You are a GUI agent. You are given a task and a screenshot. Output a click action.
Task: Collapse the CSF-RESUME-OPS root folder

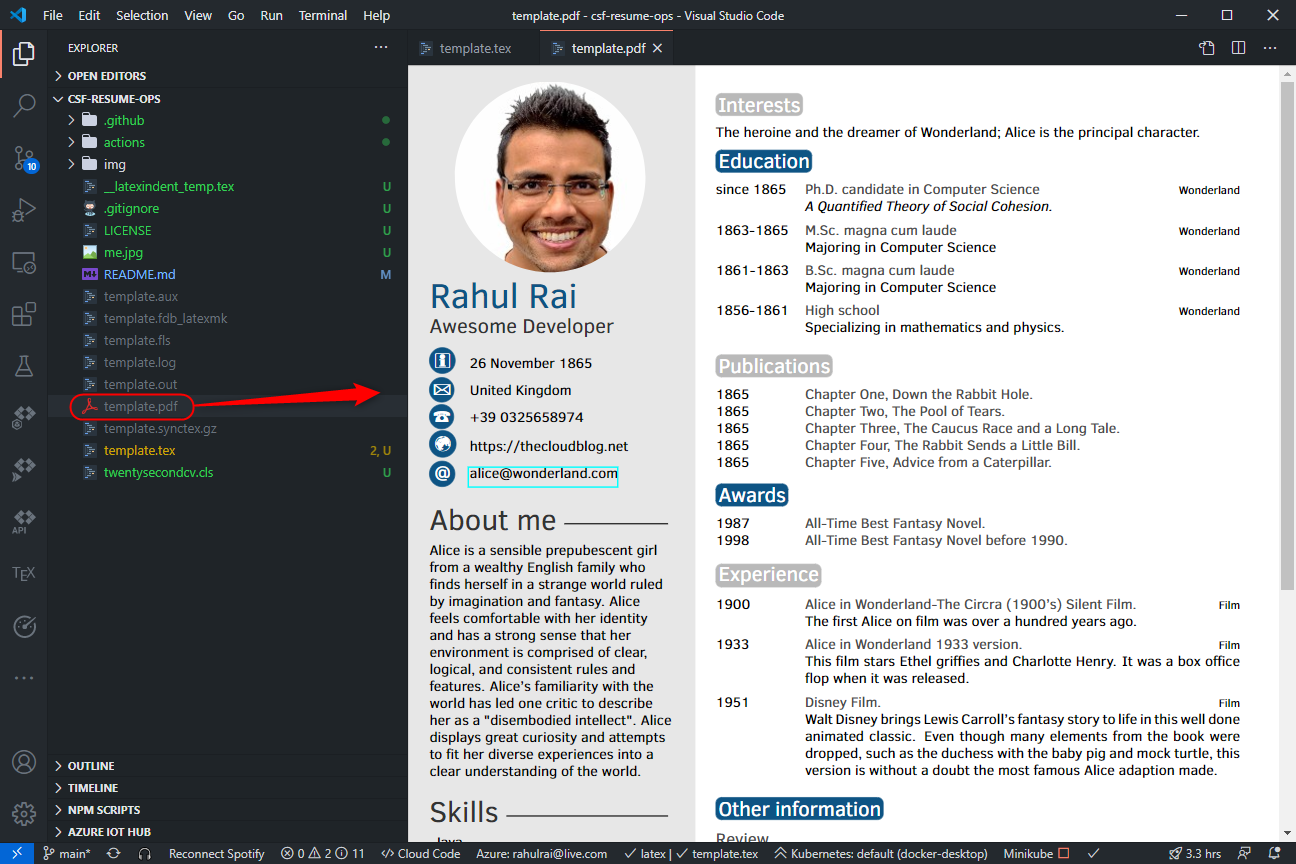point(114,99)
